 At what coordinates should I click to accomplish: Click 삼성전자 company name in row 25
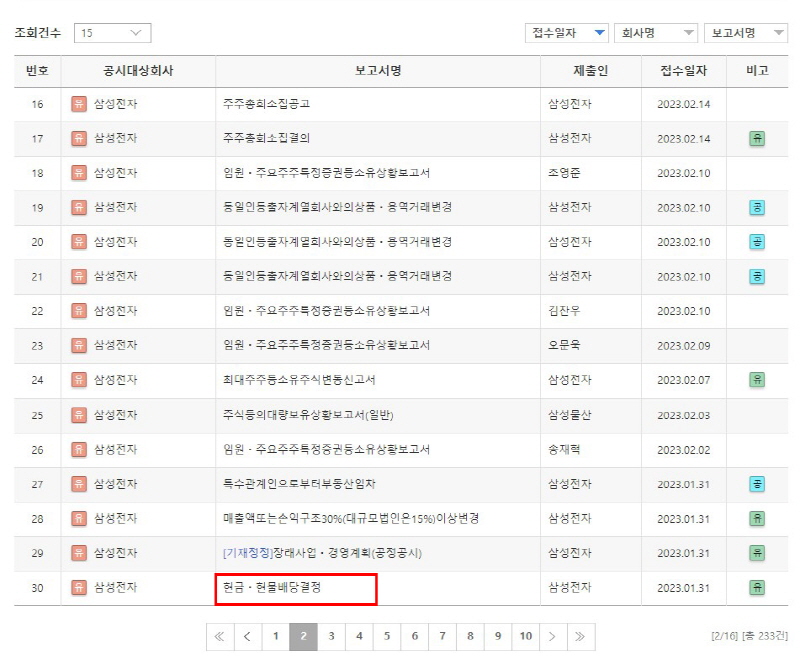coord(116,415)
